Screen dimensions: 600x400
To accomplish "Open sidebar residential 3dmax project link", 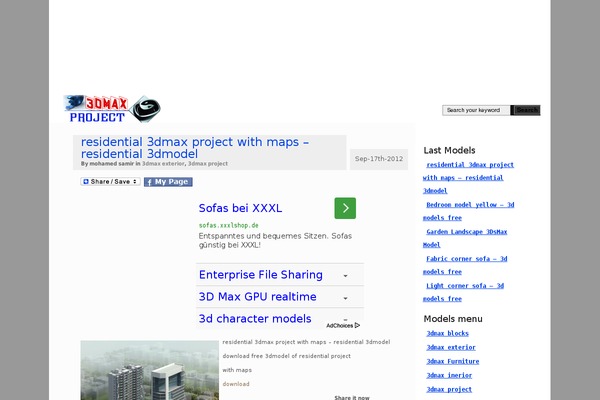I will pos(468,178).
